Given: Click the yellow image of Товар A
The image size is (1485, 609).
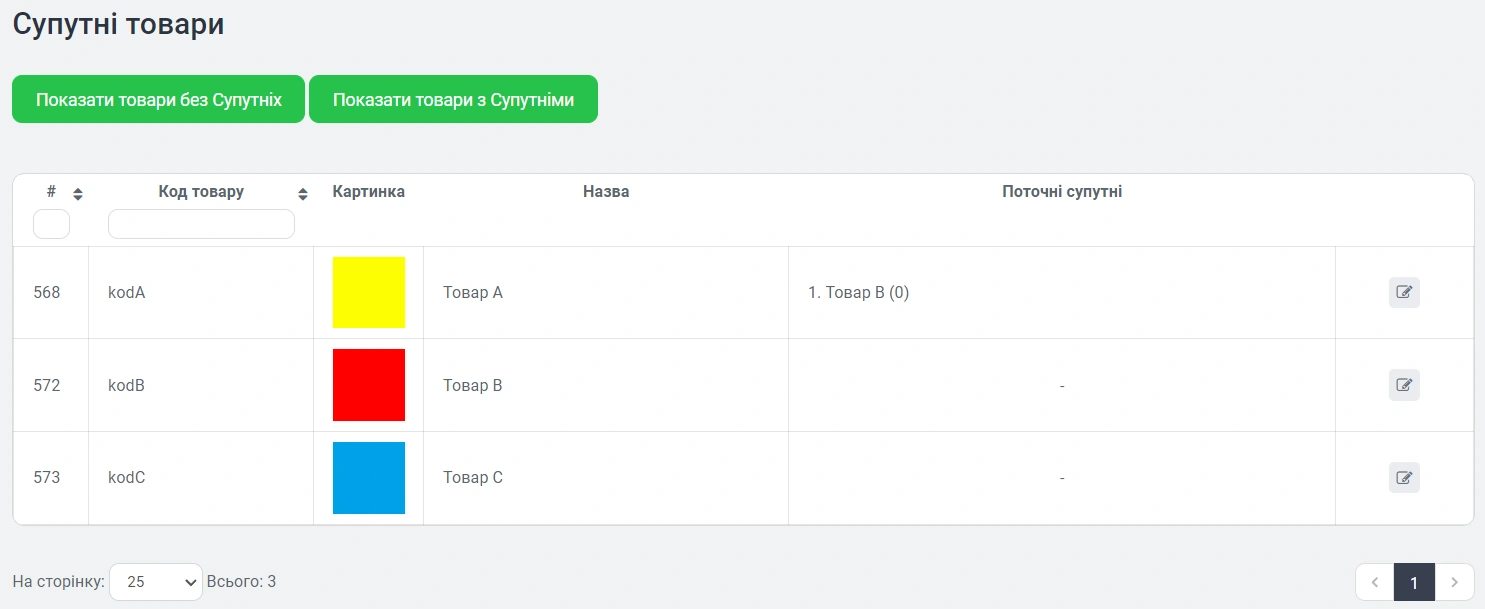Looking at the screenshot, I should (x=369, y=292).
